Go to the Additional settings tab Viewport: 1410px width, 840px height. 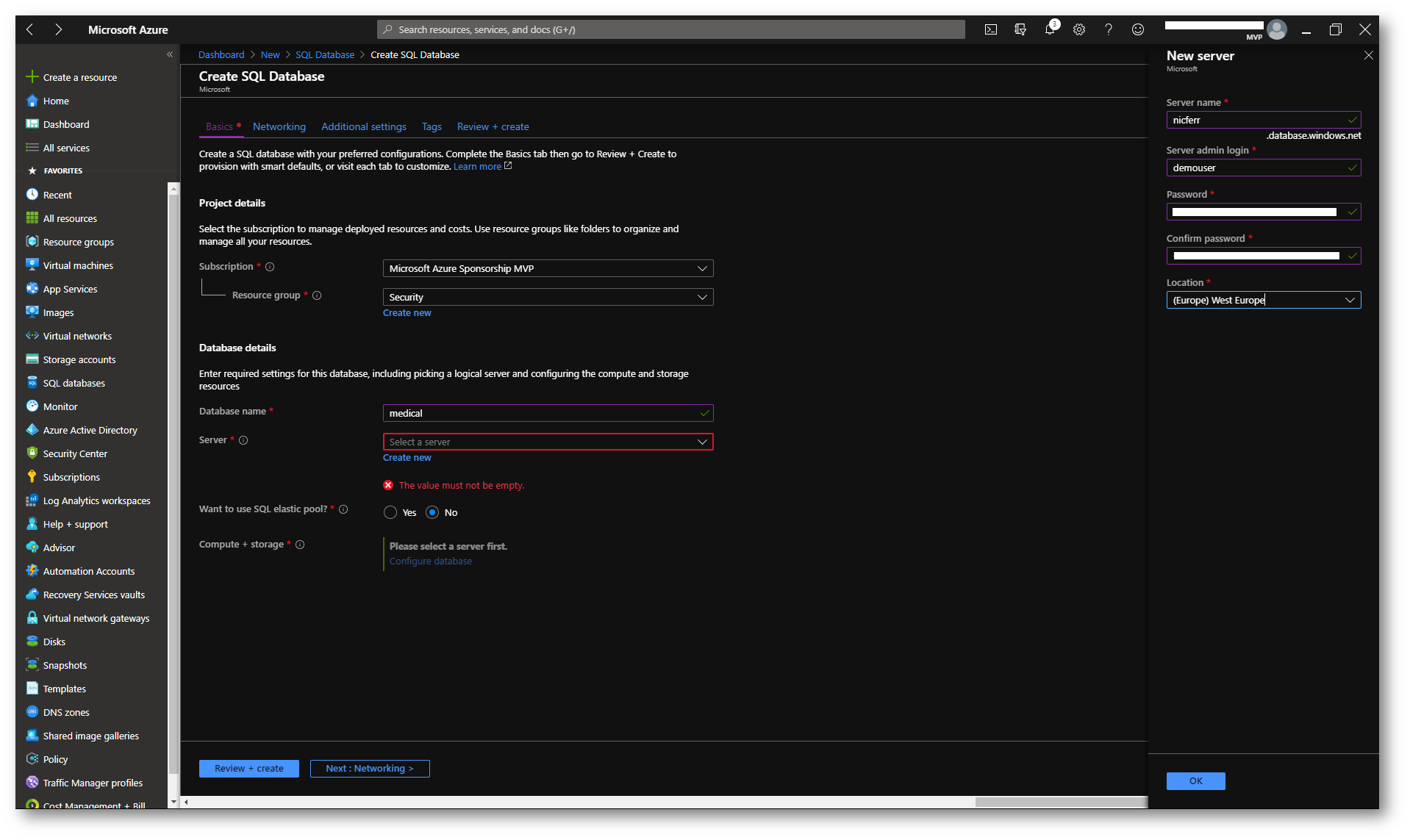[363, 126]
